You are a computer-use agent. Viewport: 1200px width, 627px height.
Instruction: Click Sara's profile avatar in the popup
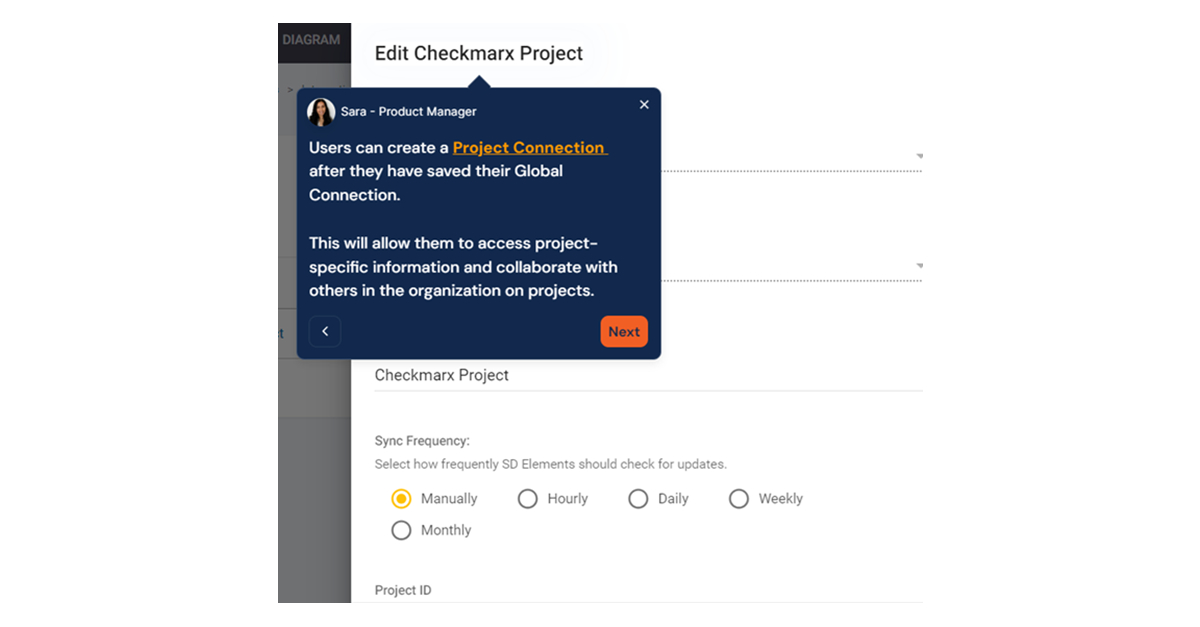pyautogui.click(x=321, y=112)
